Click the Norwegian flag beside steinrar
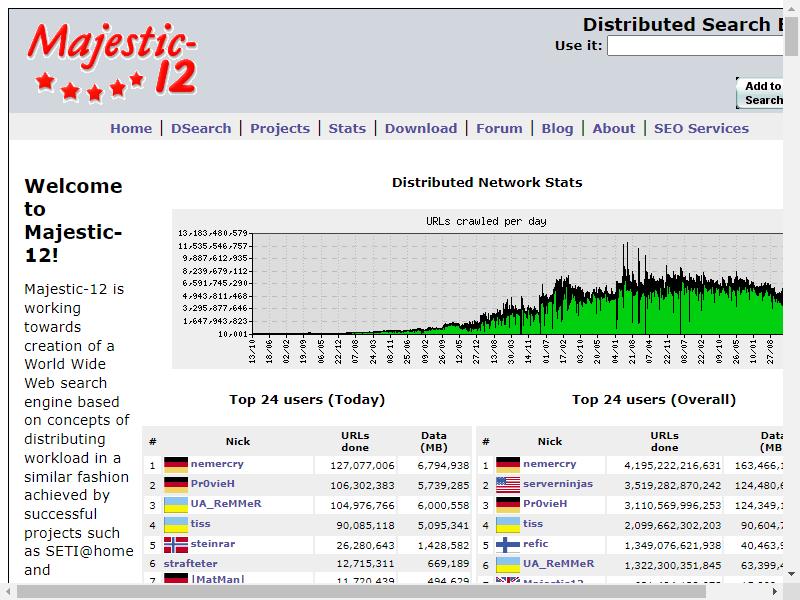This screenshot has width=800, height=600. 176,545
